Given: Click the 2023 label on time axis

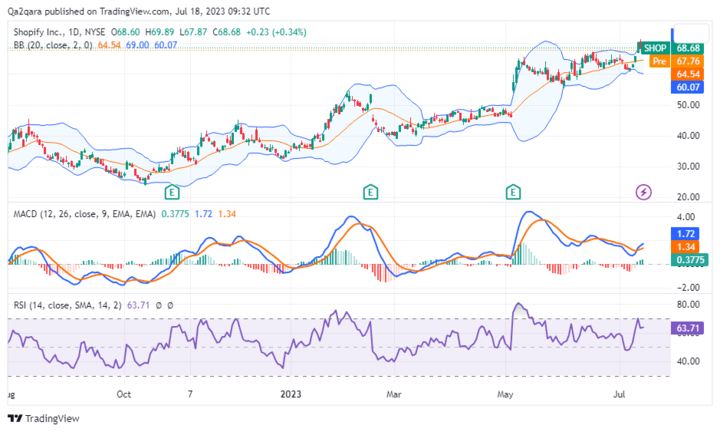Looking at the screenshot, I should pos(291,394).
